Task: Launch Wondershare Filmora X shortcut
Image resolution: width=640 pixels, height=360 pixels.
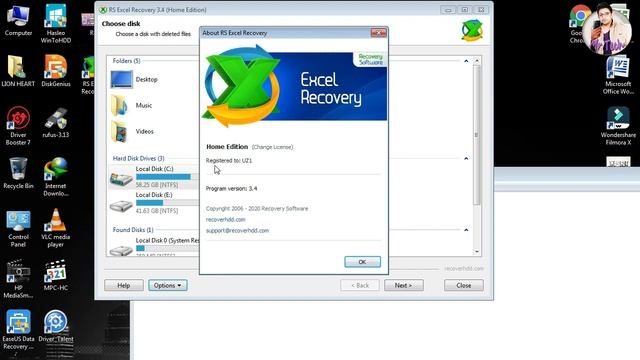Action: [618, 126]
